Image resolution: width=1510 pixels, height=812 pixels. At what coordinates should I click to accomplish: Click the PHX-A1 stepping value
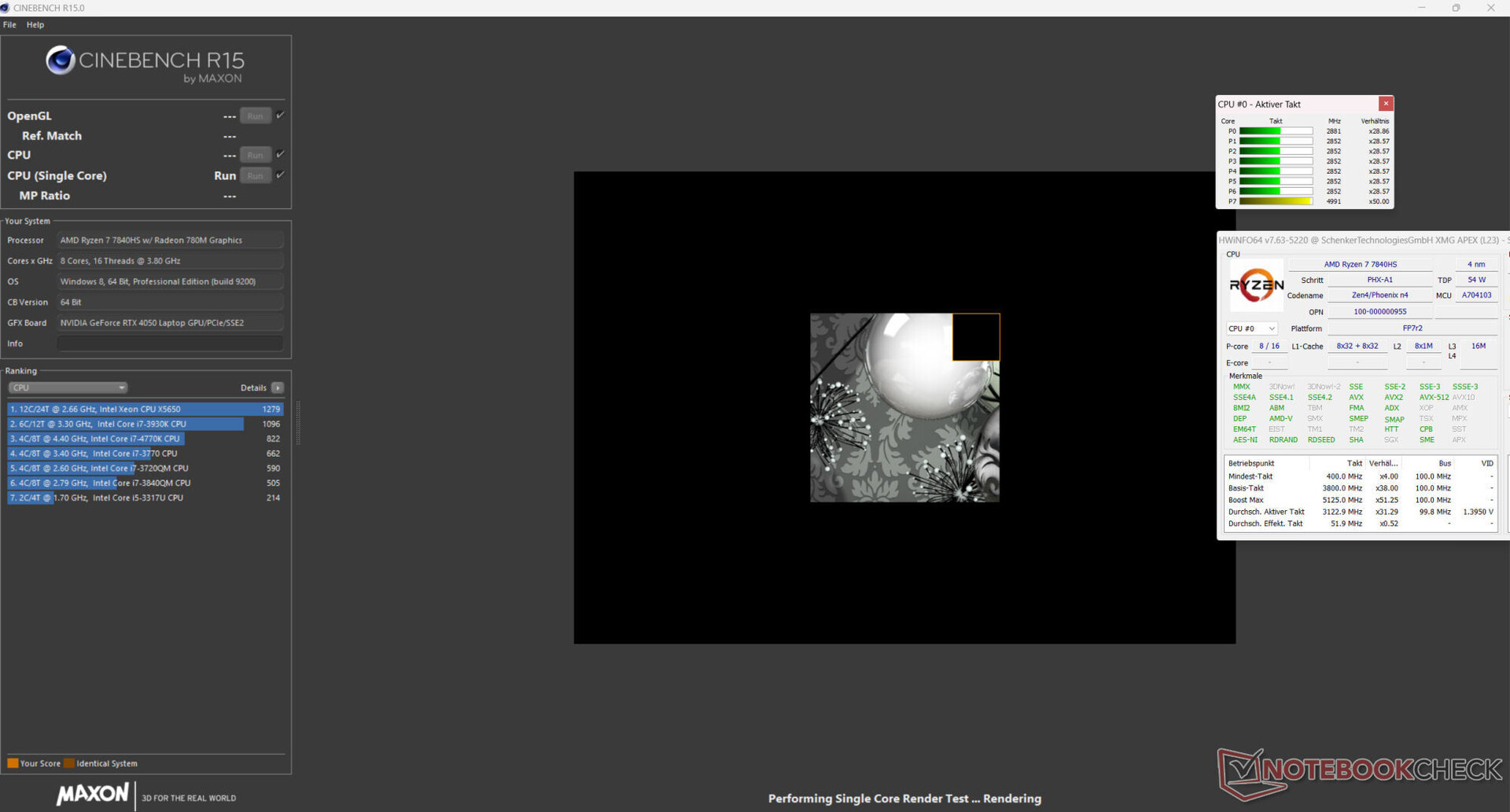click(1379, 280)
